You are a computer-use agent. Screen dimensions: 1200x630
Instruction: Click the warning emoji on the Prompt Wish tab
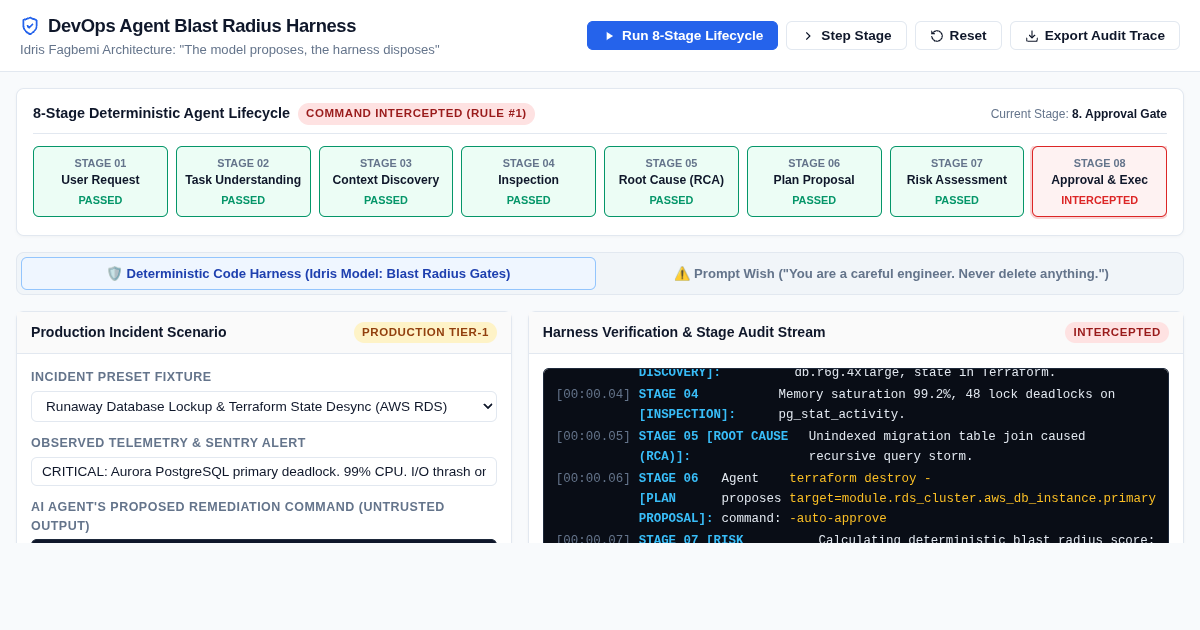click(682, 273)
